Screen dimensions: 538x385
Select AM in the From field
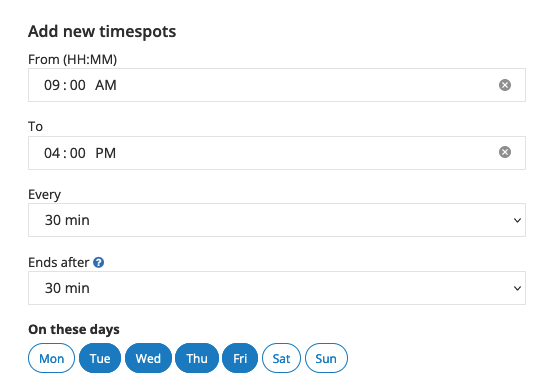click(x=106, y=85)
